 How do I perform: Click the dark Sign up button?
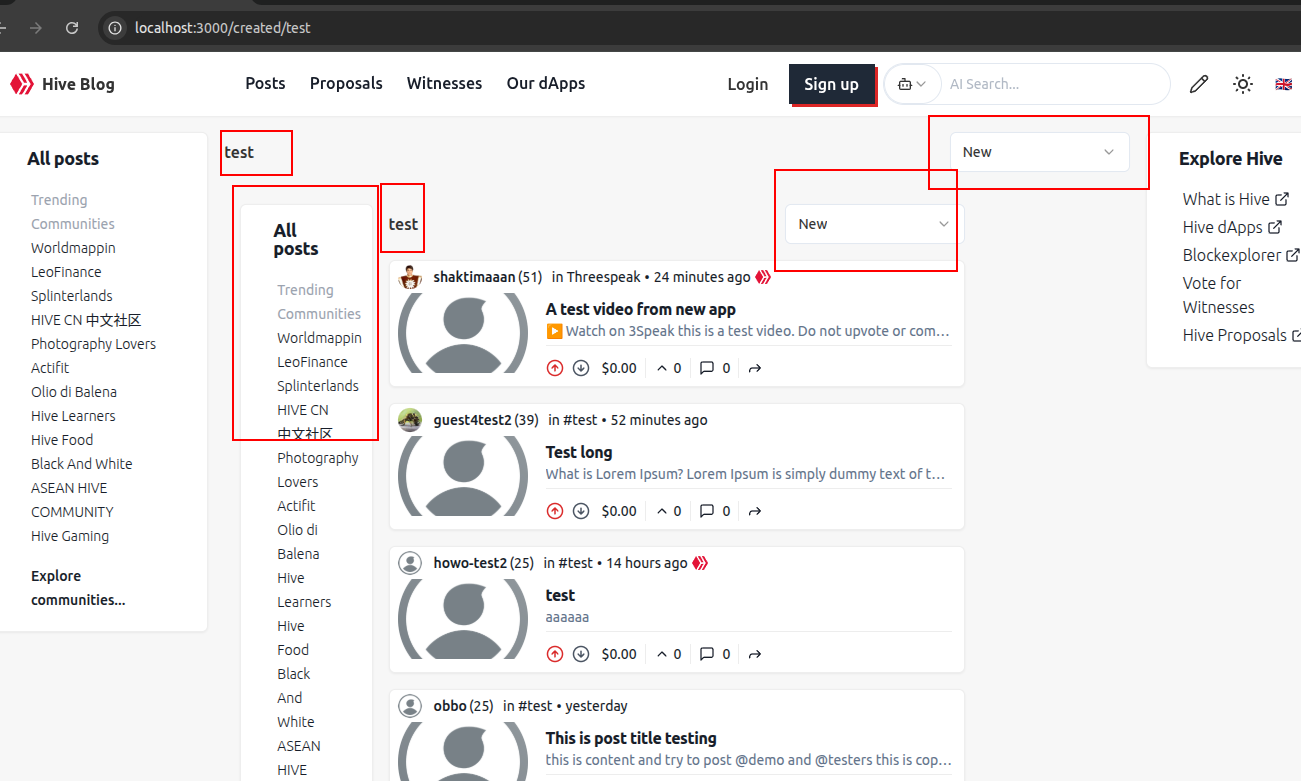point(831,84)
